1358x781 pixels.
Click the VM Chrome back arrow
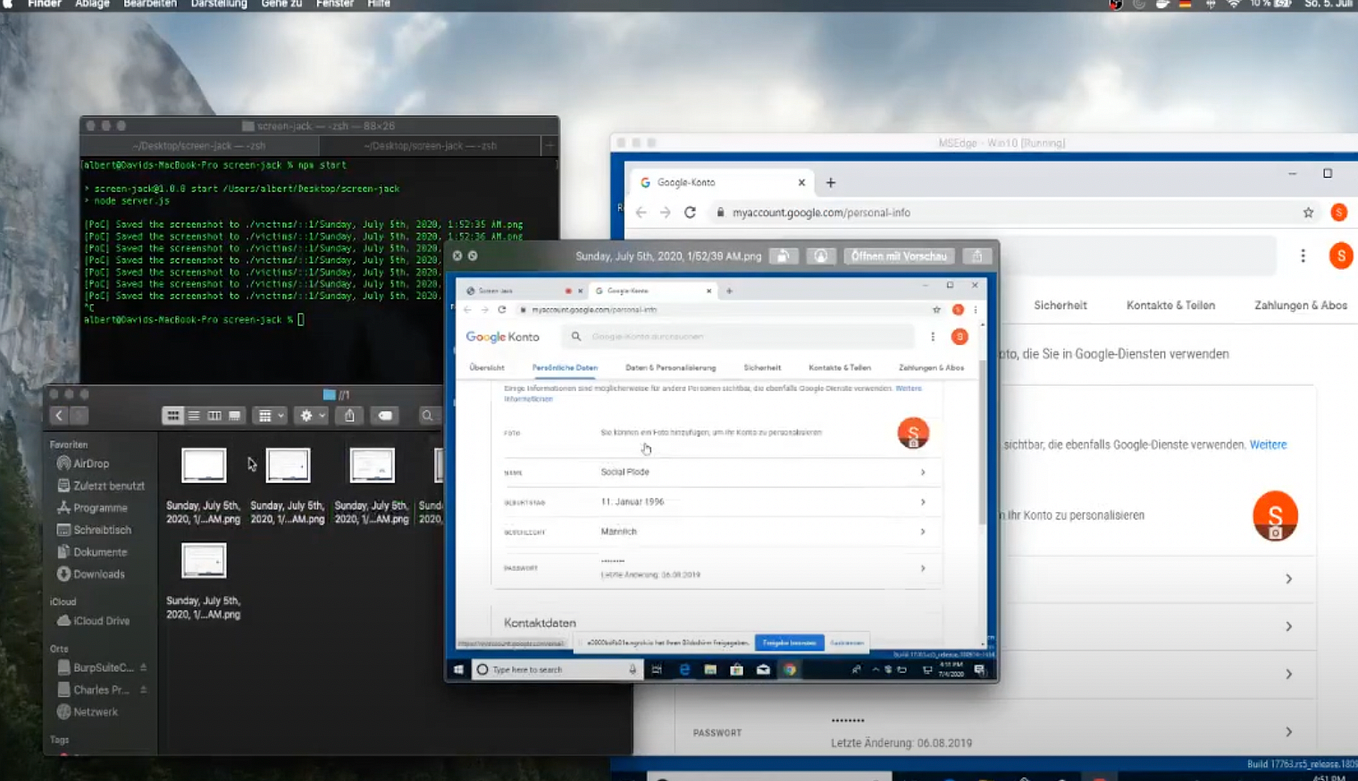click(x=641, y=212)
